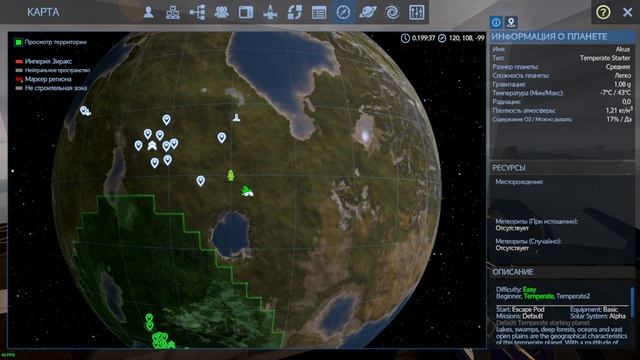The height and width of the screenshot is (360, 640).
Task: Toggle the Просмотр территории checkbox
Action: (18, 42)
